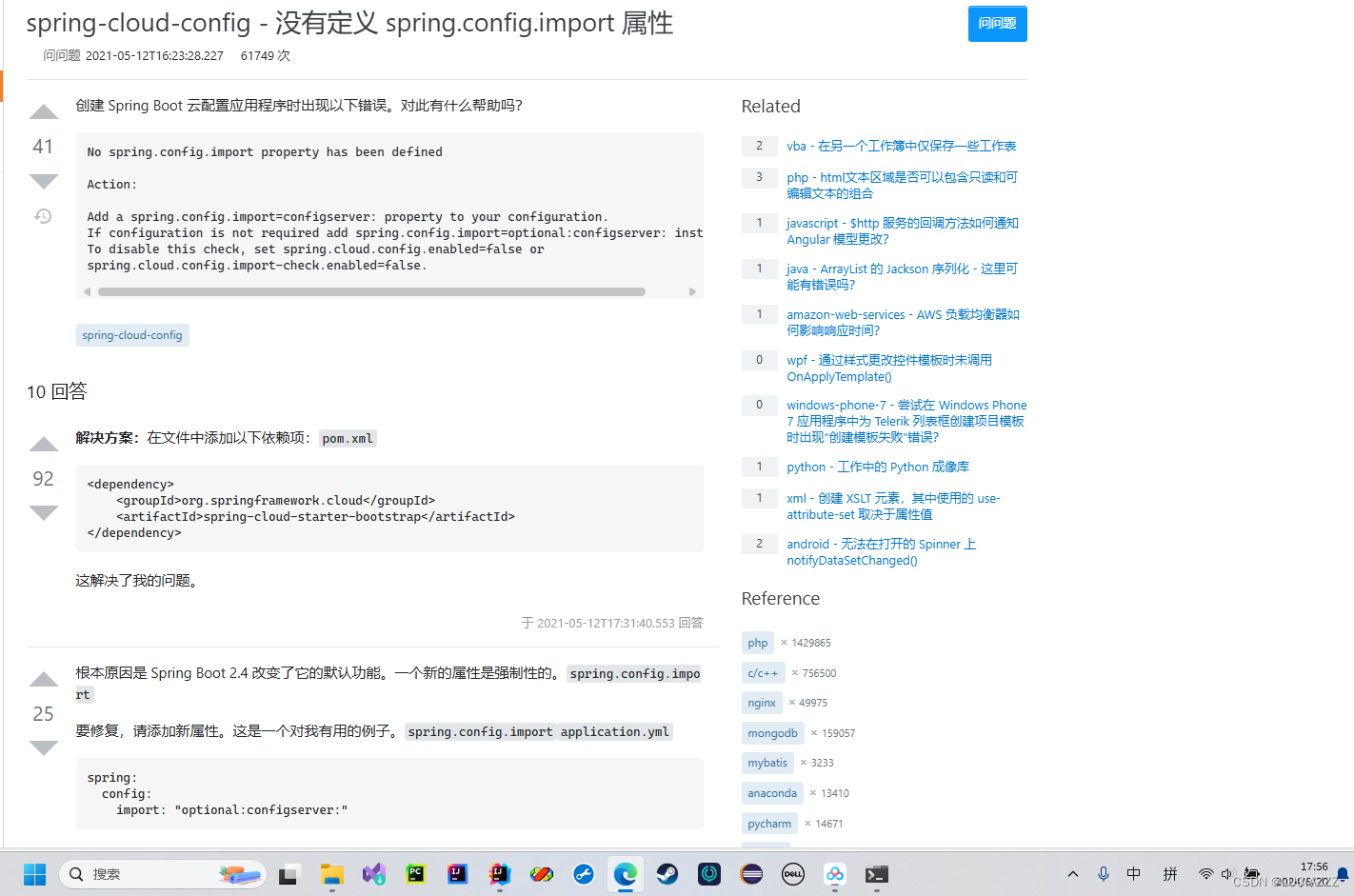
Task: Open Microsoft Edge from the taskbar
Action: [x=625, y=874]
